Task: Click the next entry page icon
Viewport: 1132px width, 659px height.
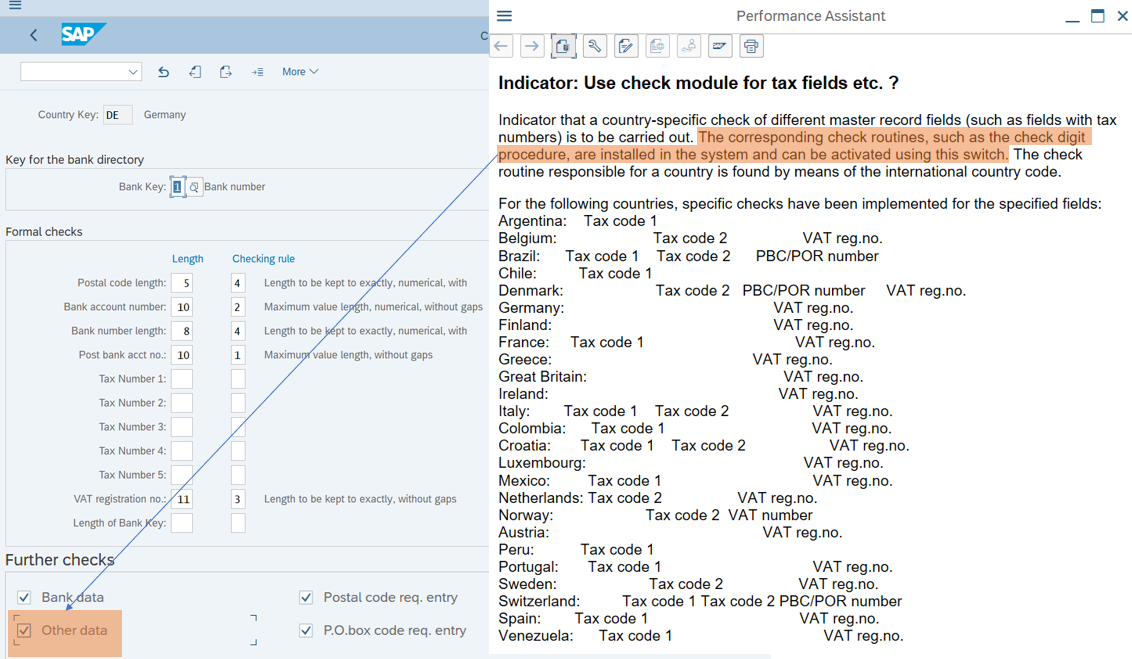Action: [x=226, y=72]
